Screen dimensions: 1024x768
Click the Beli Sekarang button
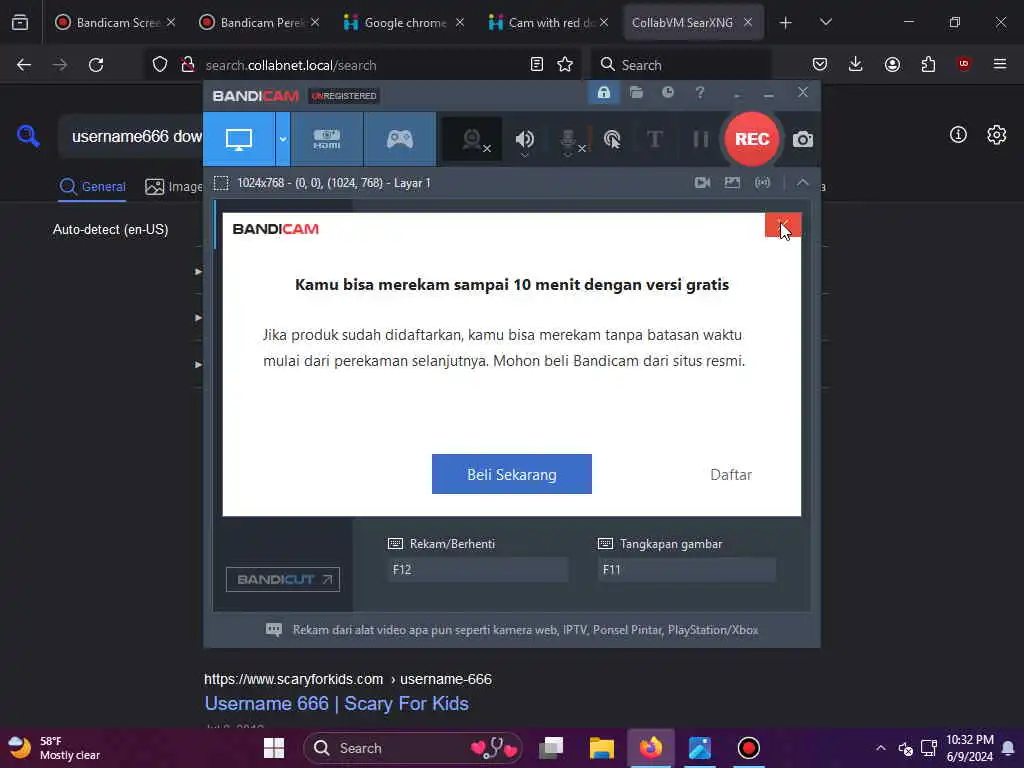point(511,474)
